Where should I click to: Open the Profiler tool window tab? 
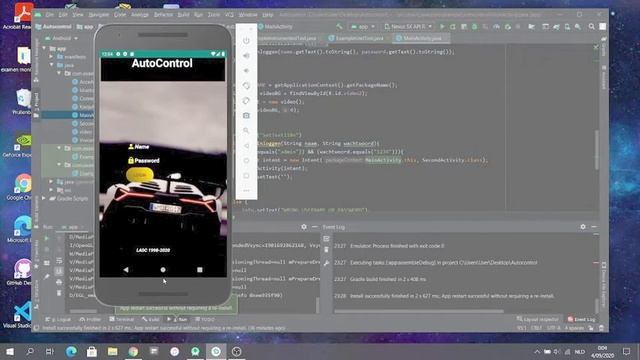click(x=90, y=319)
